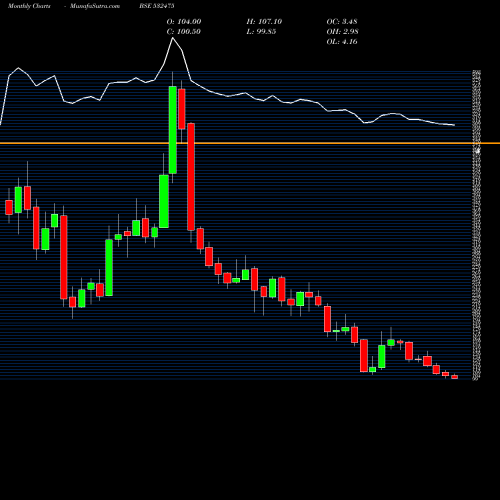
Task: Click the high value 'H: 107.10'
Action: (264, 22)
